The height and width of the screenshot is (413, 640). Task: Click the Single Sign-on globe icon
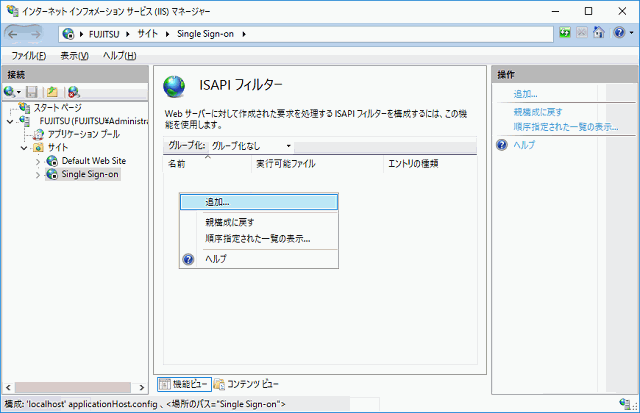pyautogui.click(x=52, y=174)
